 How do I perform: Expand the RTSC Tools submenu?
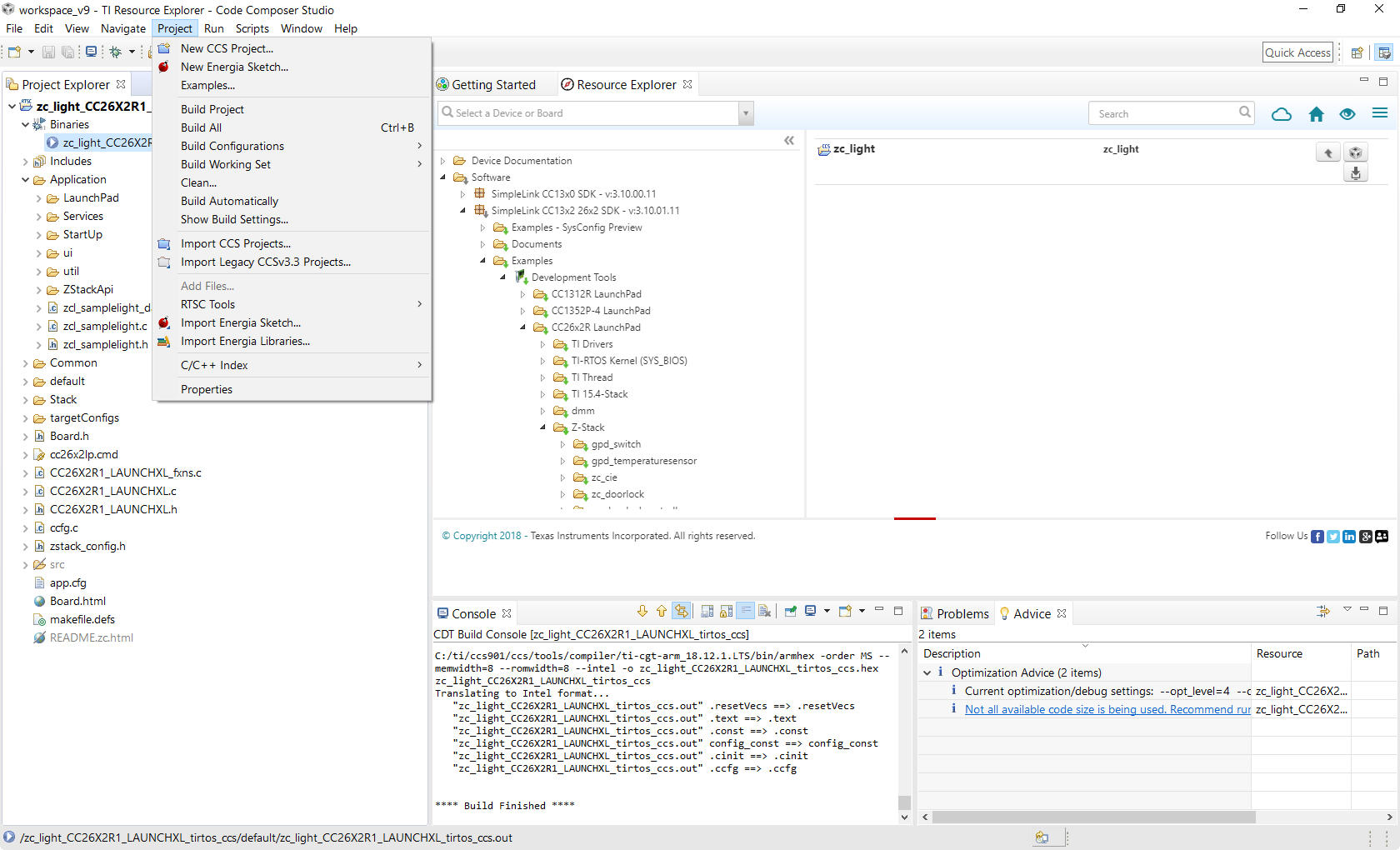tap(292, 304)
